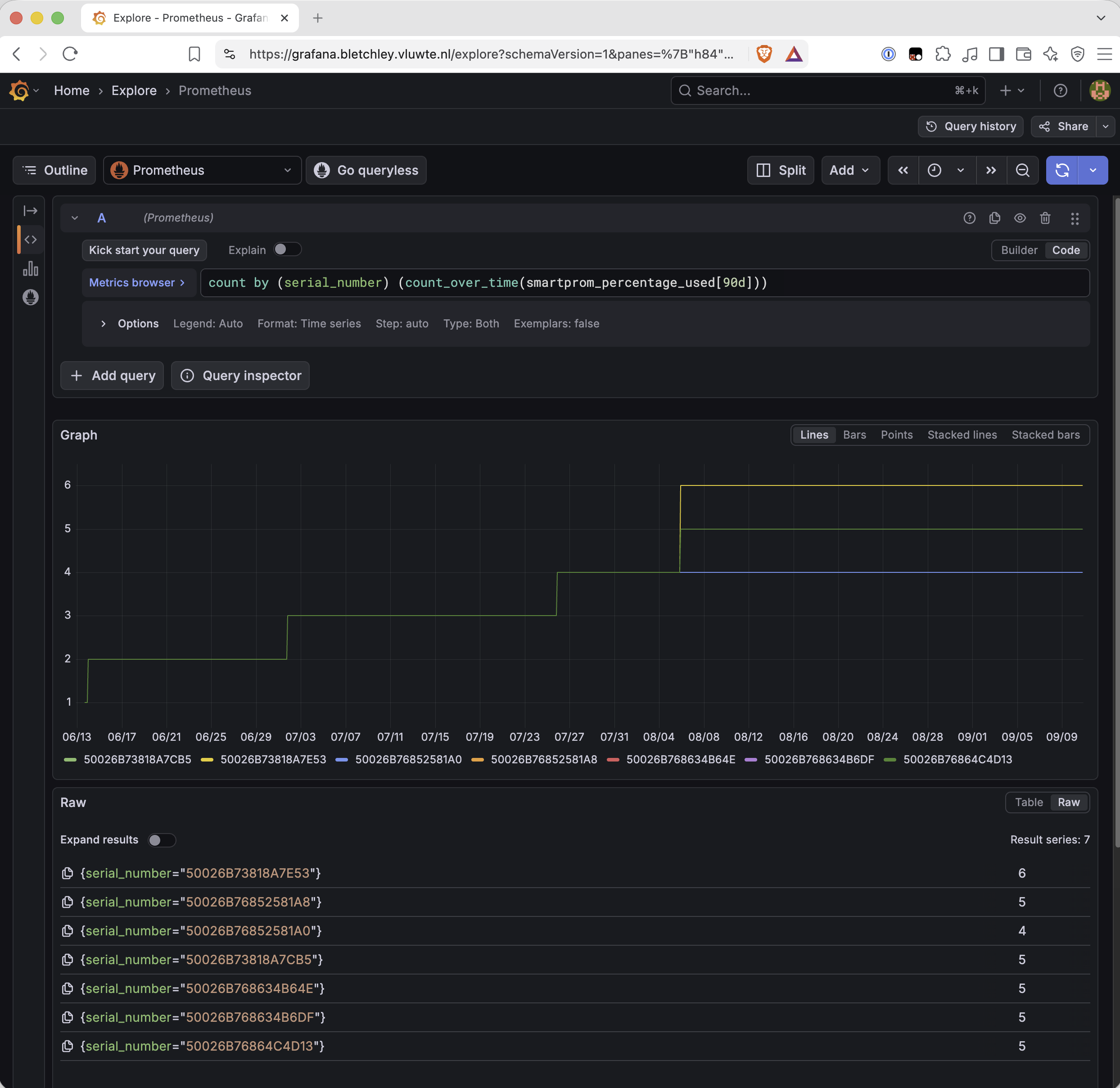Open the refresh interval dropdown arrow
Image resolution: width=1120 pixels, height=1088 pixels.
coord(1093,170)
